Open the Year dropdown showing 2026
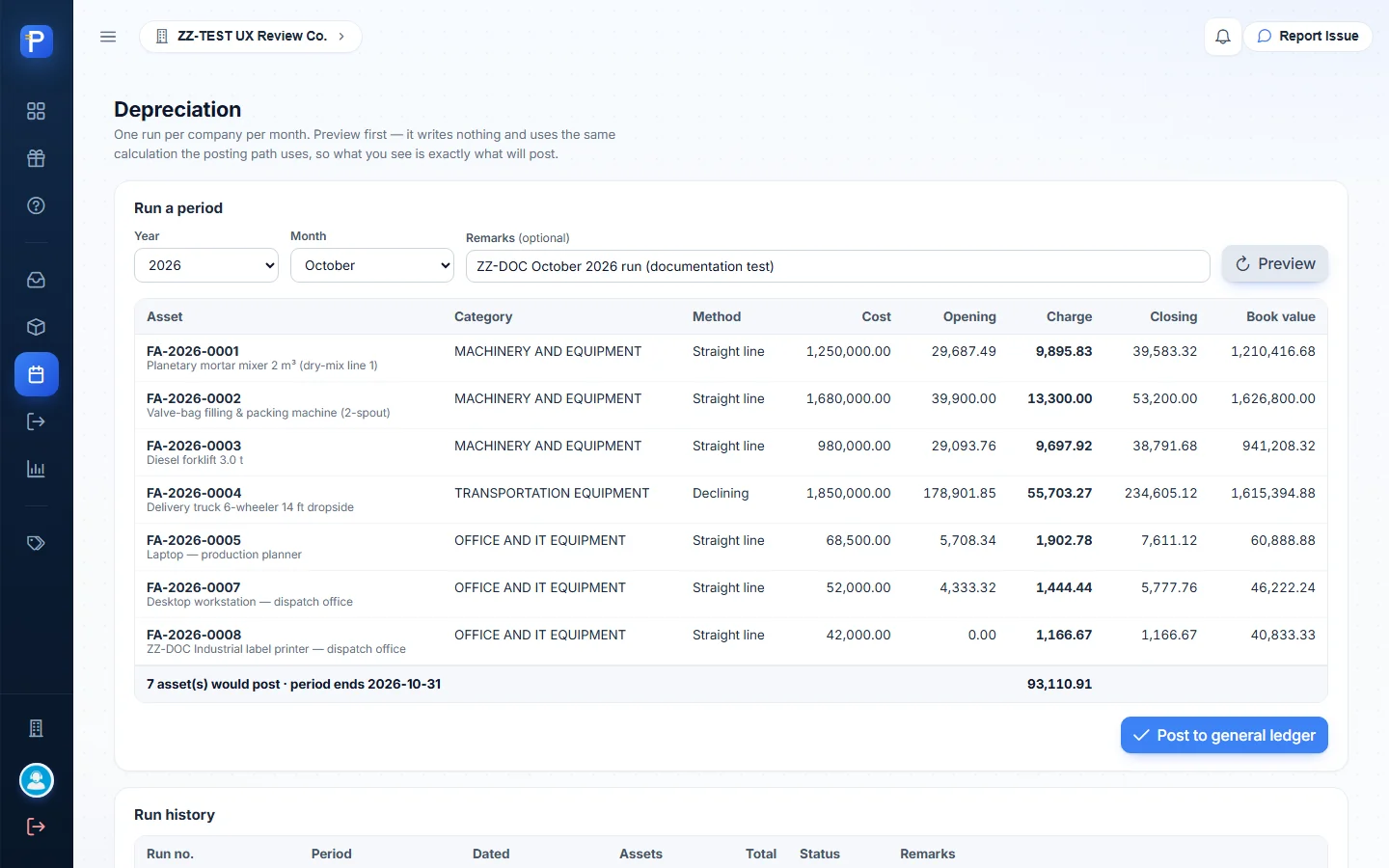This screenshot has height=868, width=1389. click(x=206, y=265)
